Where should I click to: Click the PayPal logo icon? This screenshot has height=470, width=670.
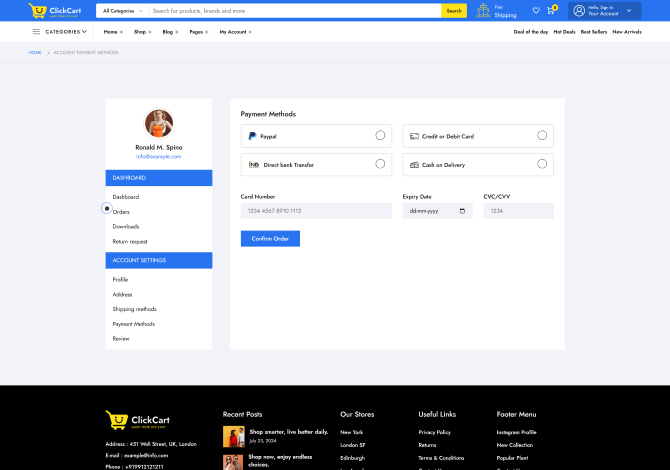pos(252,136)
